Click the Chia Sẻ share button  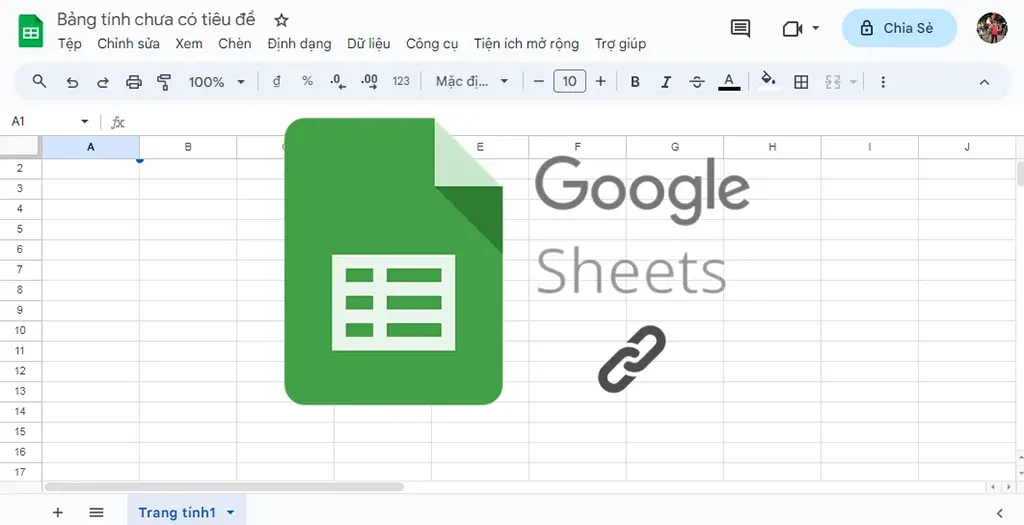[x=899, y=28]
